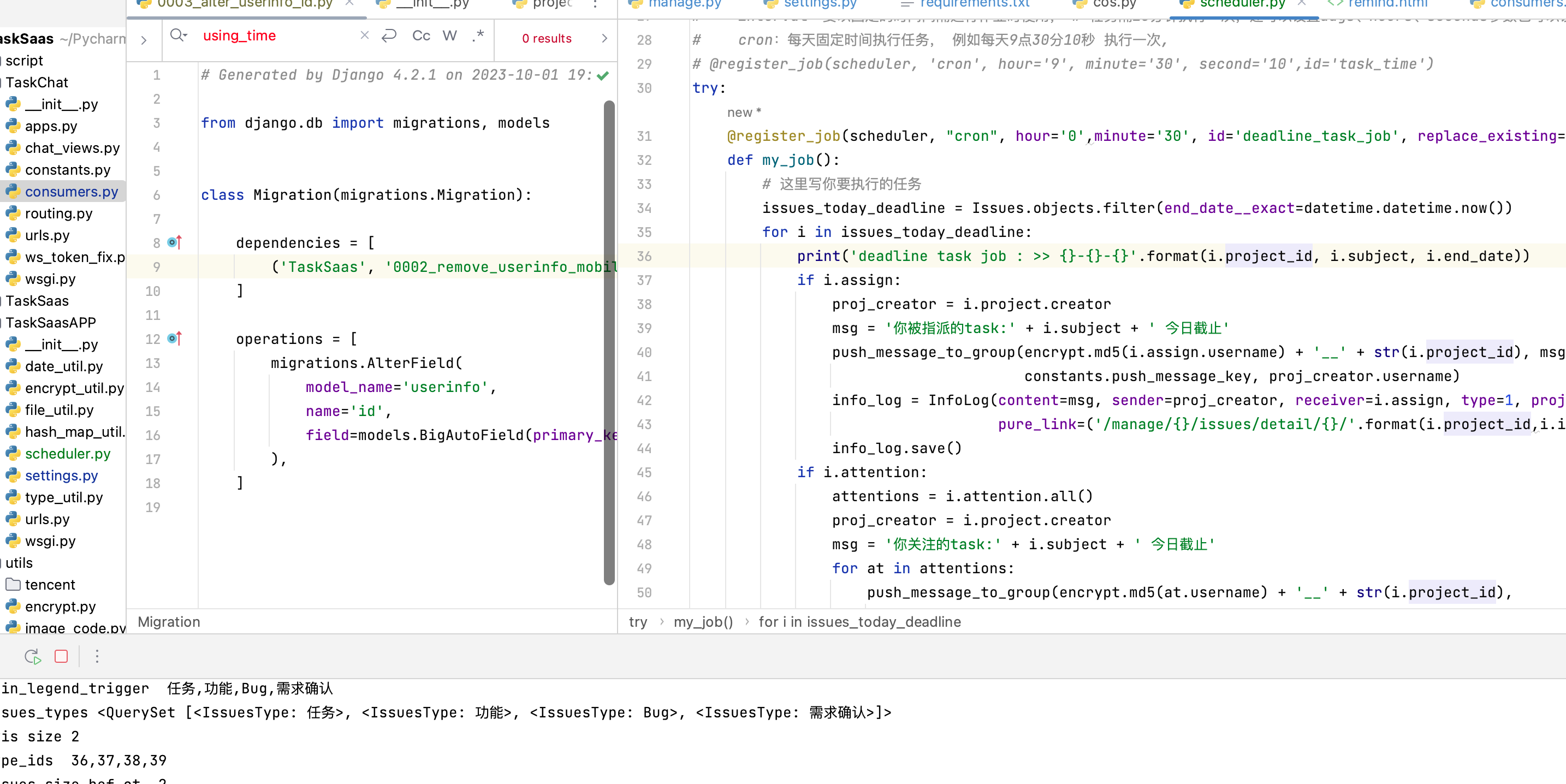1566x784 pixels.
Task: Open search history magnifier dropdown
Action: point(178,36)
